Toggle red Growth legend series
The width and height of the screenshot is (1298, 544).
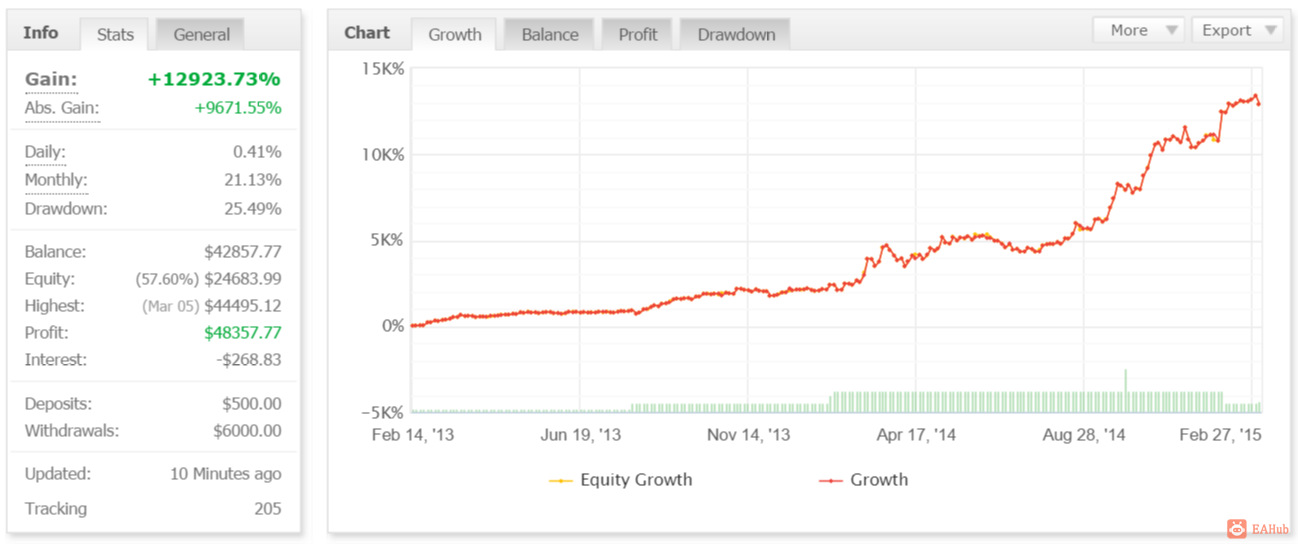tap(863, 480)
